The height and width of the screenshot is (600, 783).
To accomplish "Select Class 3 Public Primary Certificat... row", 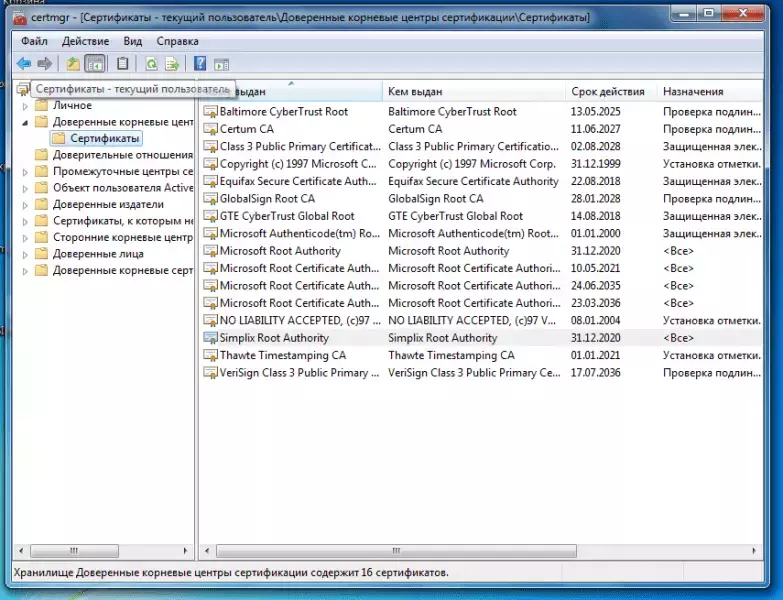I will (x=481, y=146).
